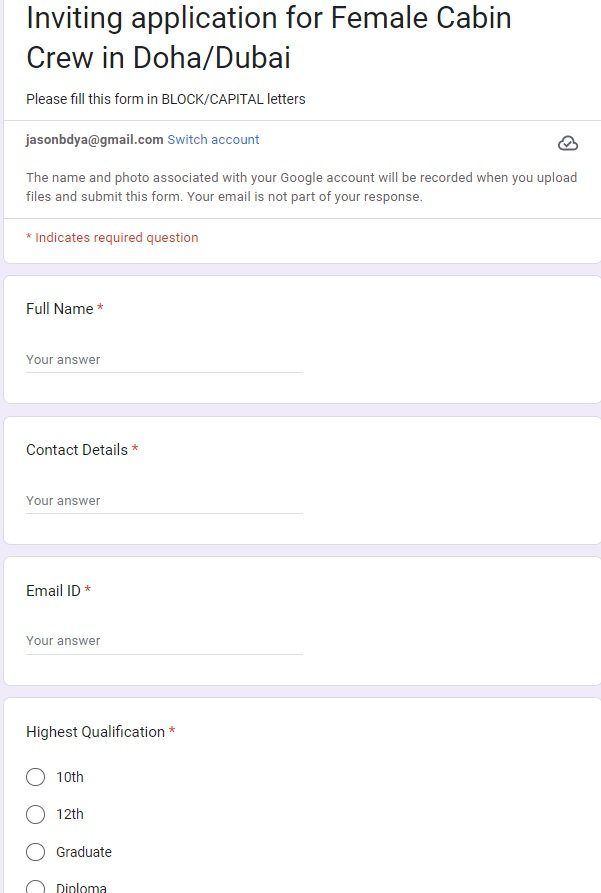Viewport: 601px width, 893px height.
Task: Click the Full Name question label
Action: pyautogui.click(x=59, y=309)
